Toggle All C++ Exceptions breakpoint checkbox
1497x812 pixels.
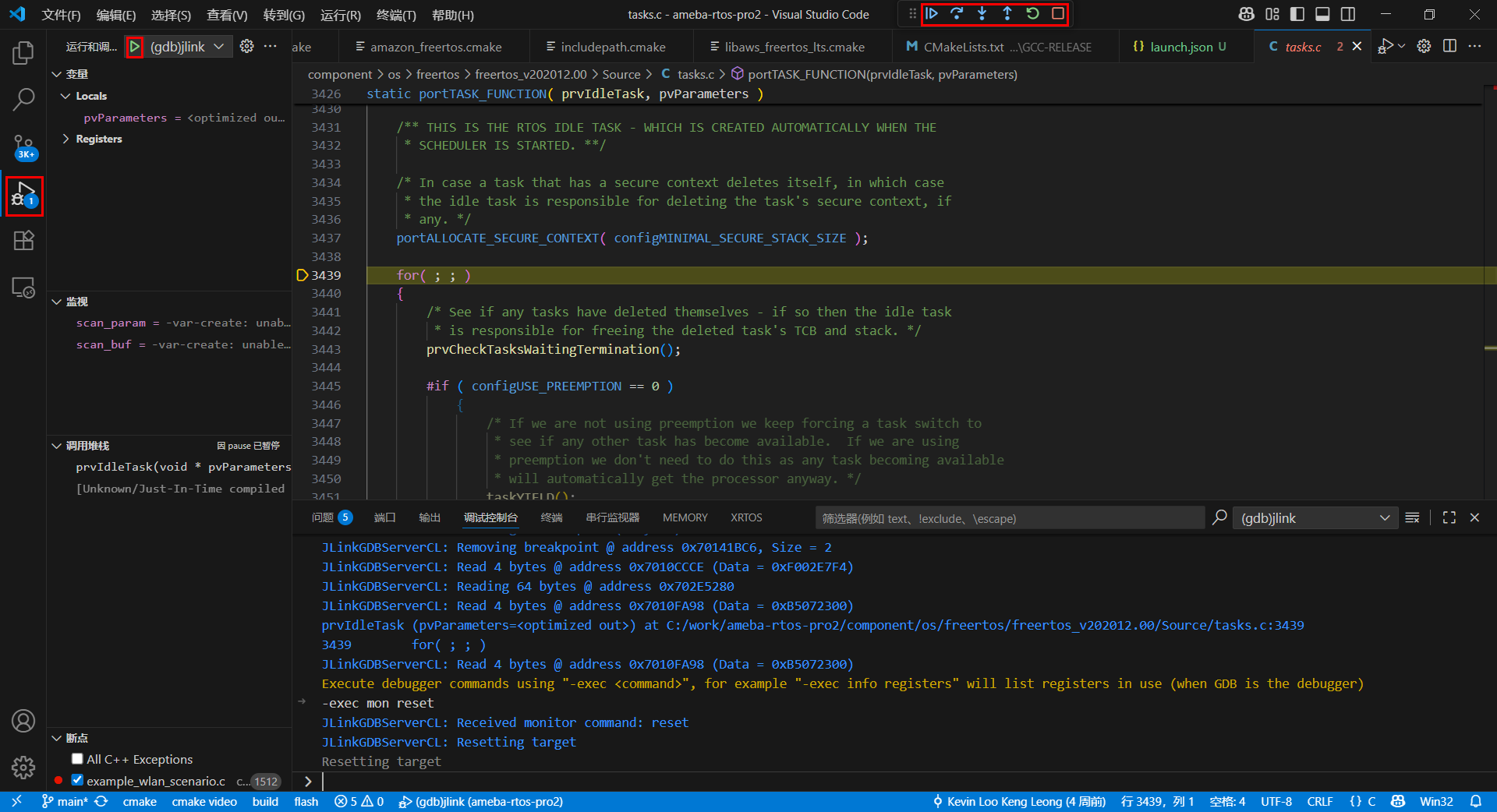point(77,759)
